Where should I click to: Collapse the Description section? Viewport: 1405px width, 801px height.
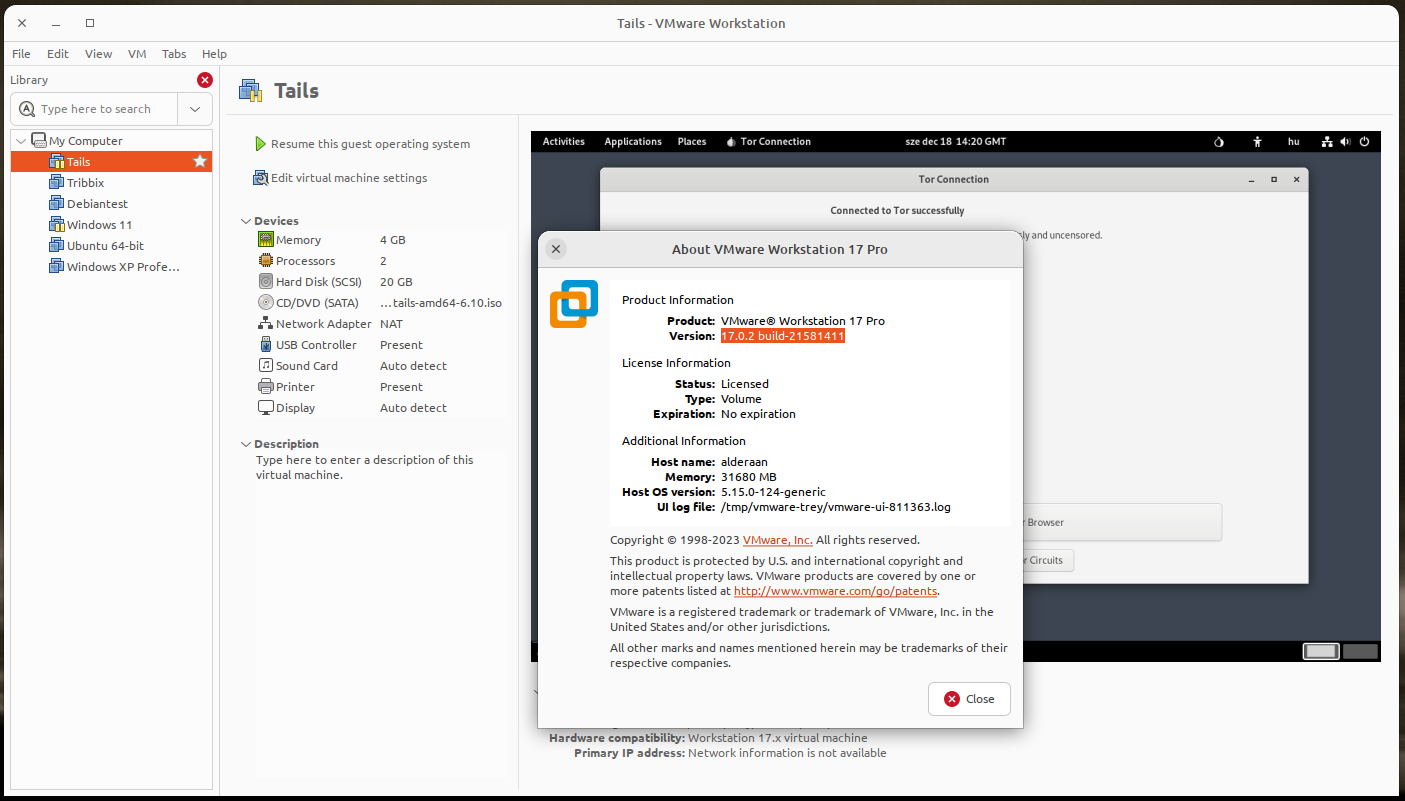246,444
